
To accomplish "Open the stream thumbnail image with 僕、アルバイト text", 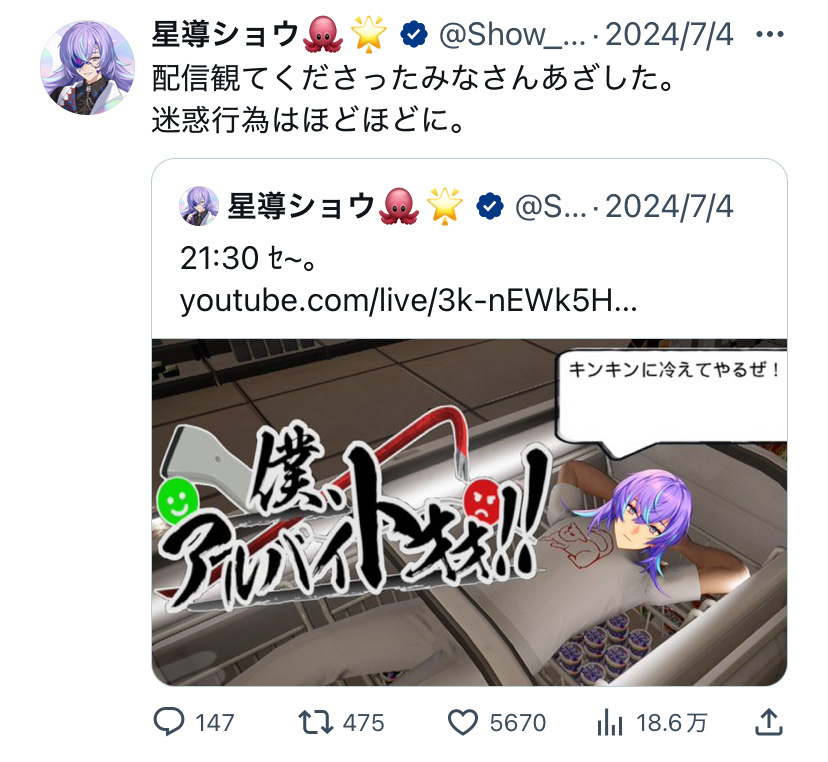I will (469, 512).
